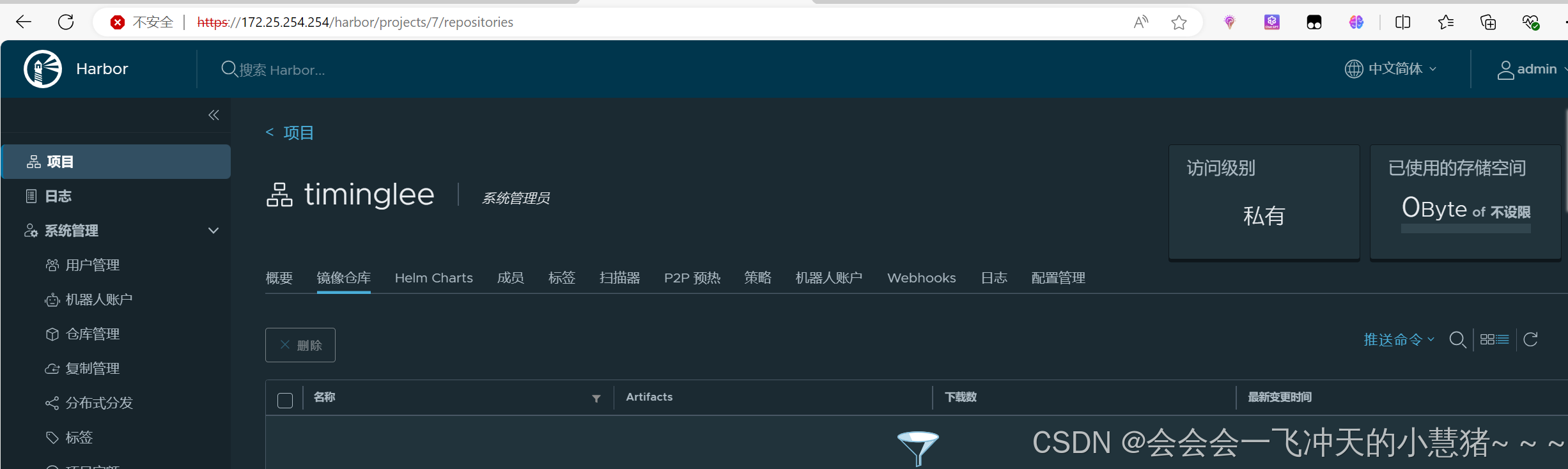1568x469 pixels.
Task: Click the 删除 button
Action: pyautogui.click(x=300, y=345)
